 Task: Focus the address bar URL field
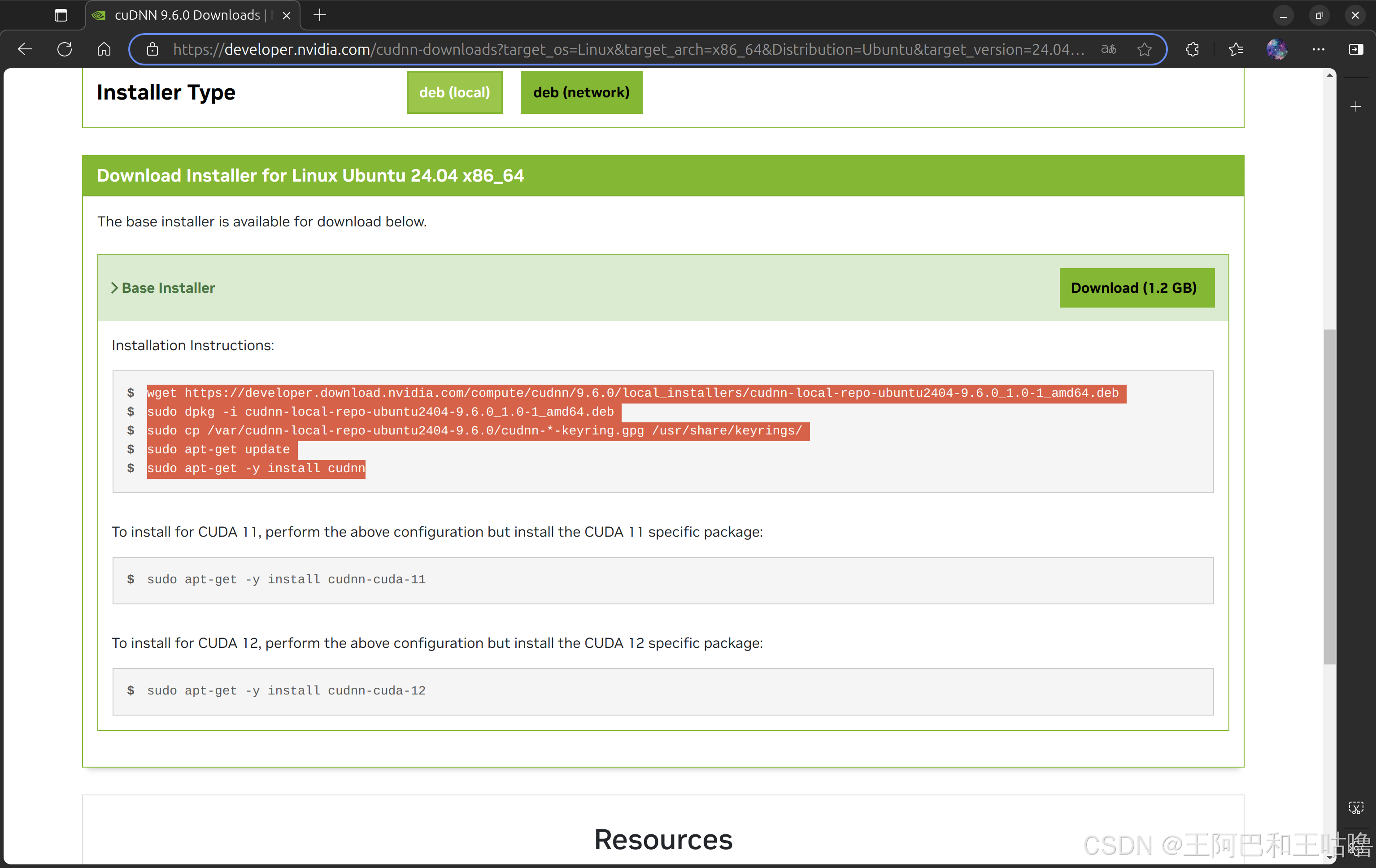coord(628,50)
